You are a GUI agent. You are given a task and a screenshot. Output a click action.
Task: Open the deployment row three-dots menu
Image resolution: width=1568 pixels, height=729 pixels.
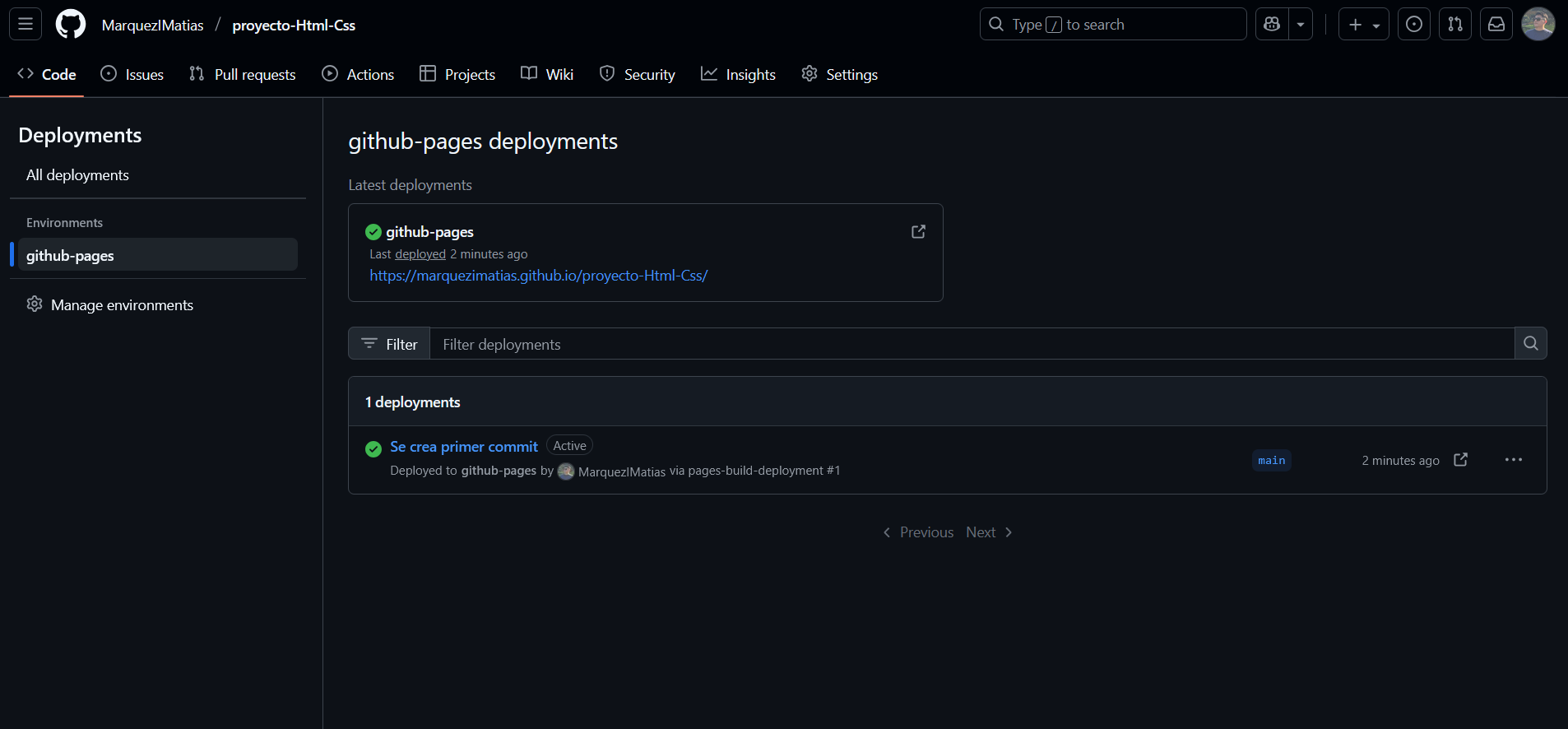tap(1514, 460)
